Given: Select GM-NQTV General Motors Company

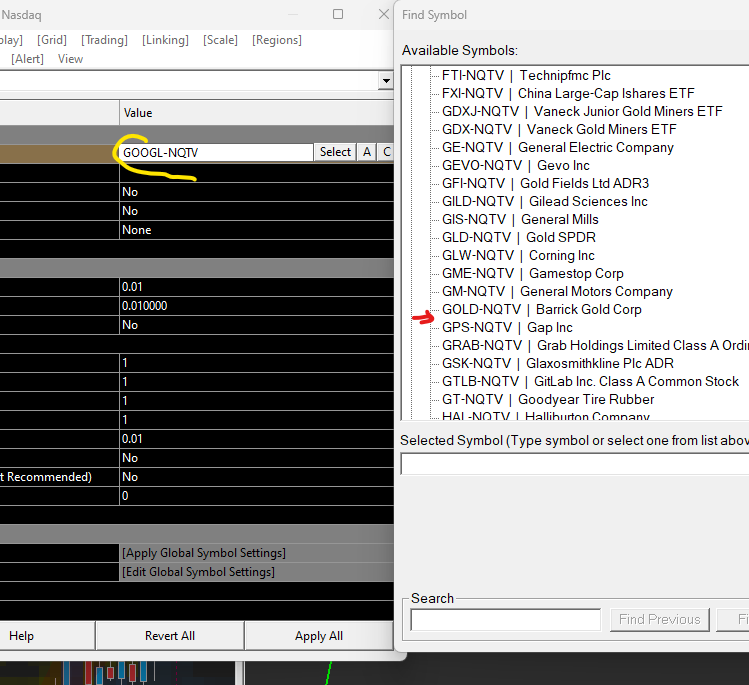Looking at the screenshot, I should [557, 291].
